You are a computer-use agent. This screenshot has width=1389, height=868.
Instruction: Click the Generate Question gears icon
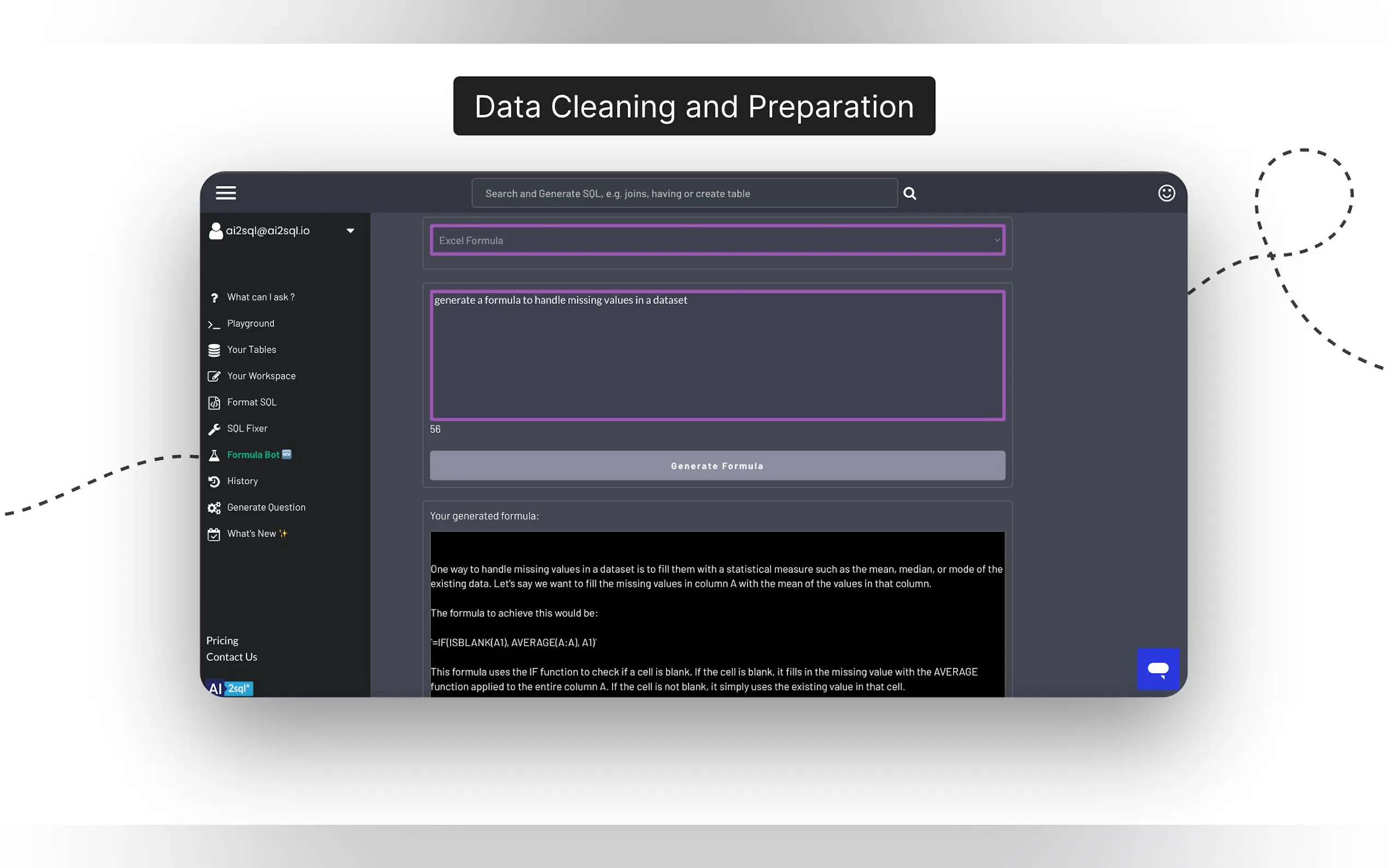pos(214,508)
